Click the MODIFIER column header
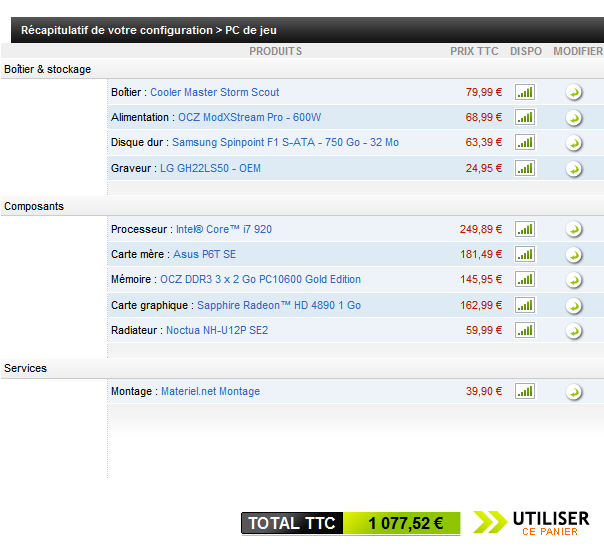Image resolution: width=604 pixels, height=552 pixels. tap(578, 51)
